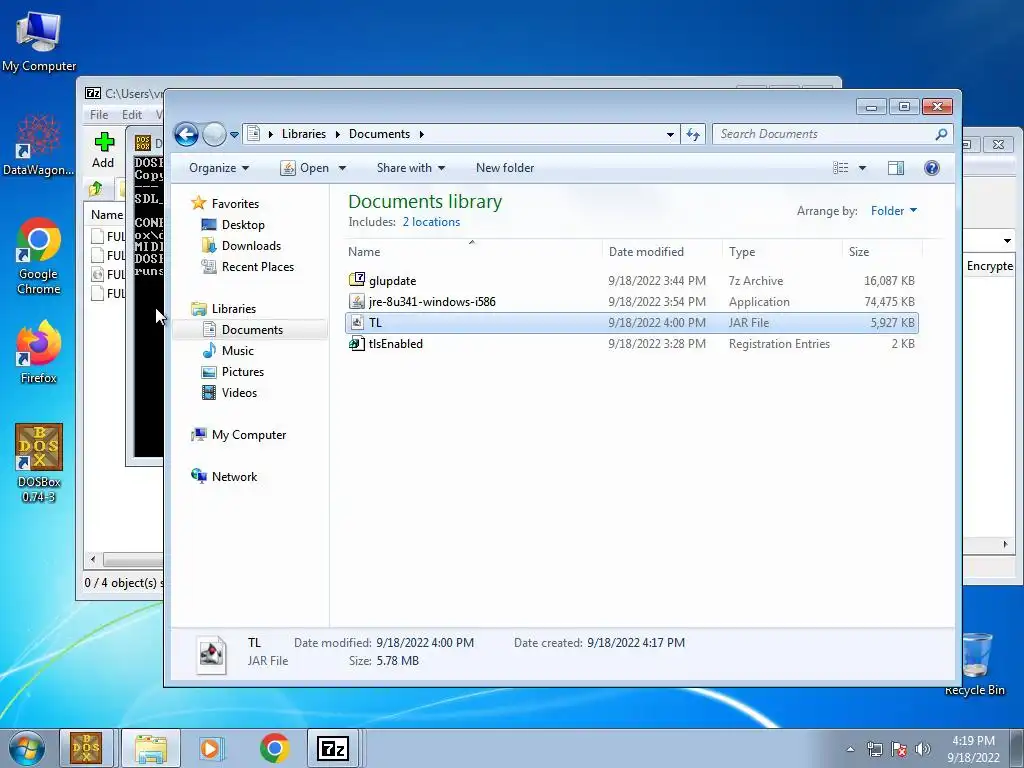Switch to 7-Zip in the taskbar
Viewport: 1024px width, 768px height.
tap(333, 748)
